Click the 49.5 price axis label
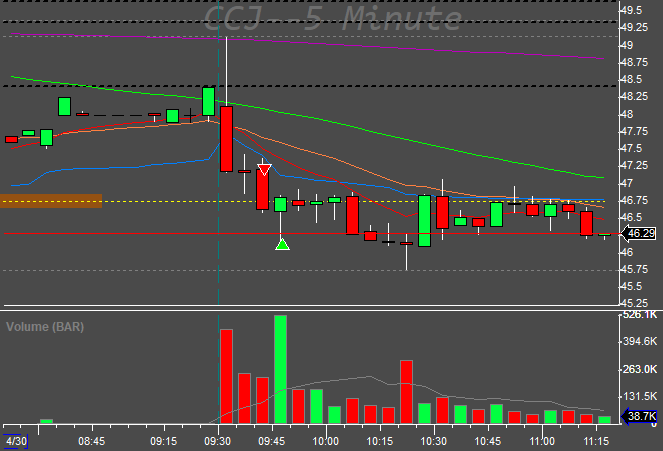The image size is (663, 451). [x=632, y=10]
